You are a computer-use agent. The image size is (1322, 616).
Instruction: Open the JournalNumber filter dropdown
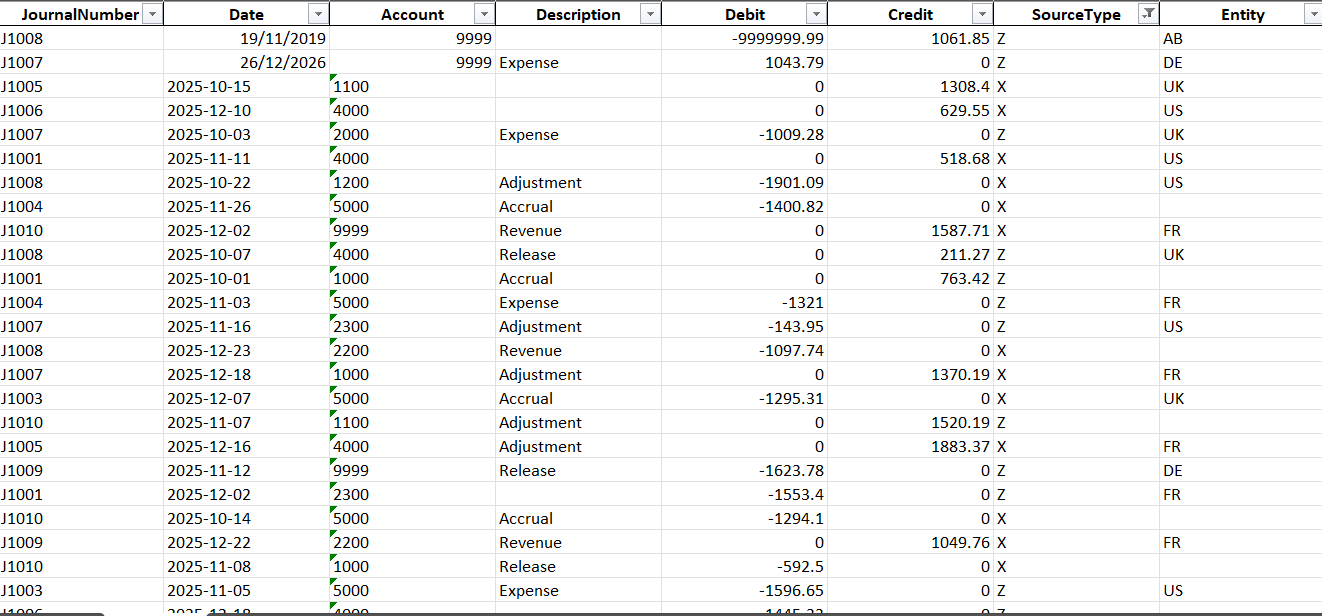pyautogui.click(x=151, y=14)
